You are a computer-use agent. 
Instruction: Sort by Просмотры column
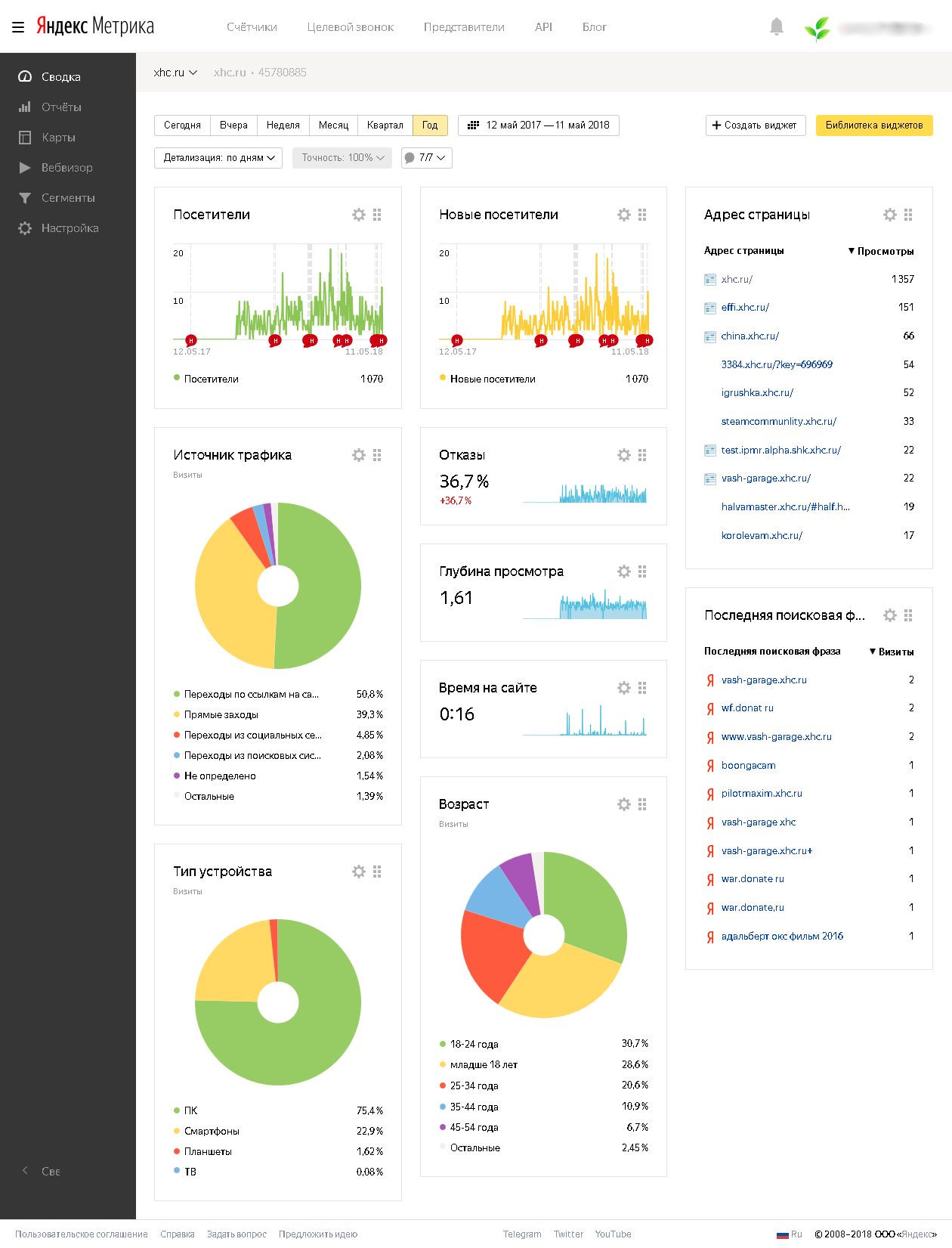pyautogui.click(x=881, y=251)
